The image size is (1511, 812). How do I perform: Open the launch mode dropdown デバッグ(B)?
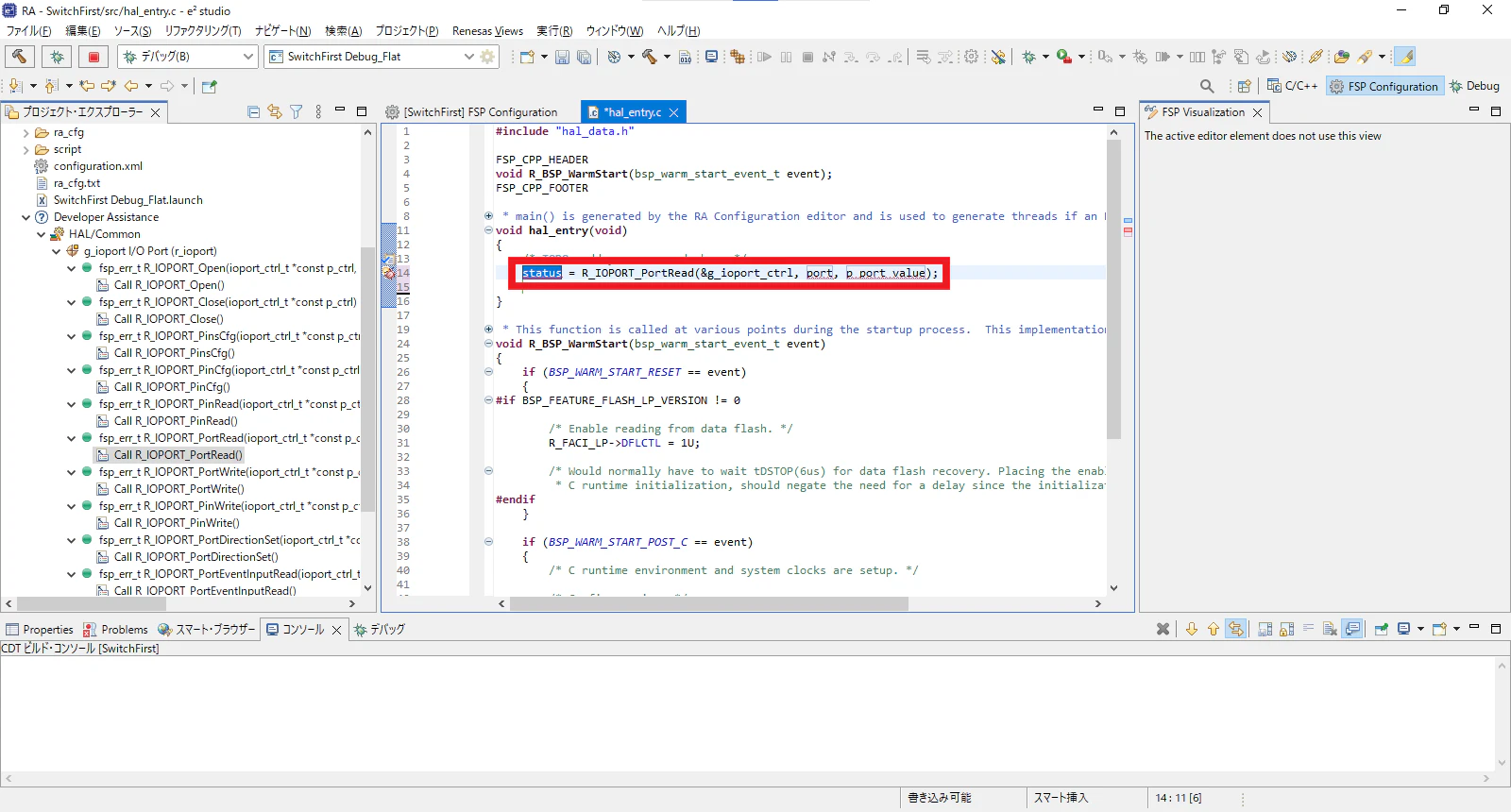(188, 57)
